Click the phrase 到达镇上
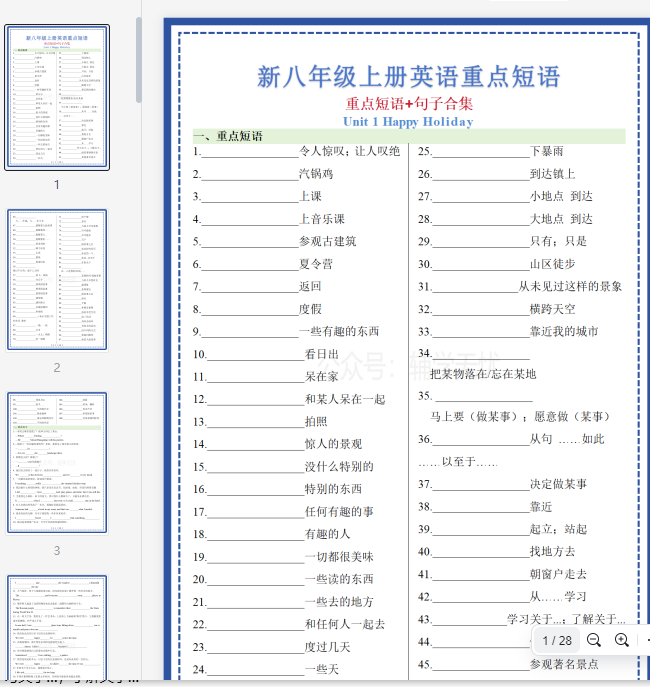Image resolution: width=650 pixels, height=687 pixels. click(552, 174)
